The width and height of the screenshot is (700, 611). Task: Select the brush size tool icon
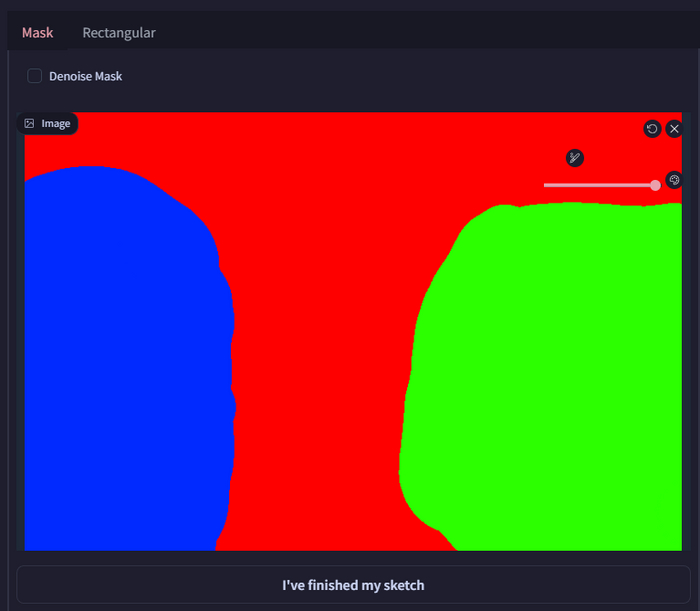pos(575,158)
